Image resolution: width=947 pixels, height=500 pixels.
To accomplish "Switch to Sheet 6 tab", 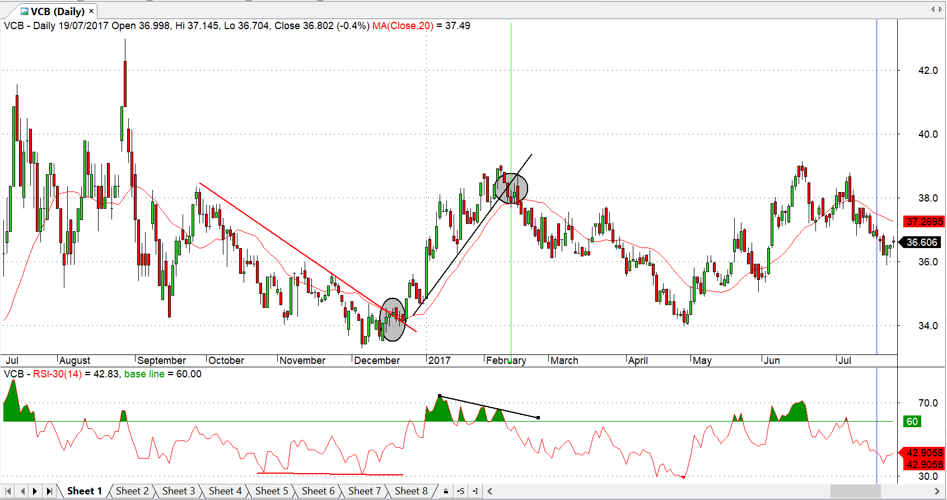I will pyautogui.click(x=318, y=491).
